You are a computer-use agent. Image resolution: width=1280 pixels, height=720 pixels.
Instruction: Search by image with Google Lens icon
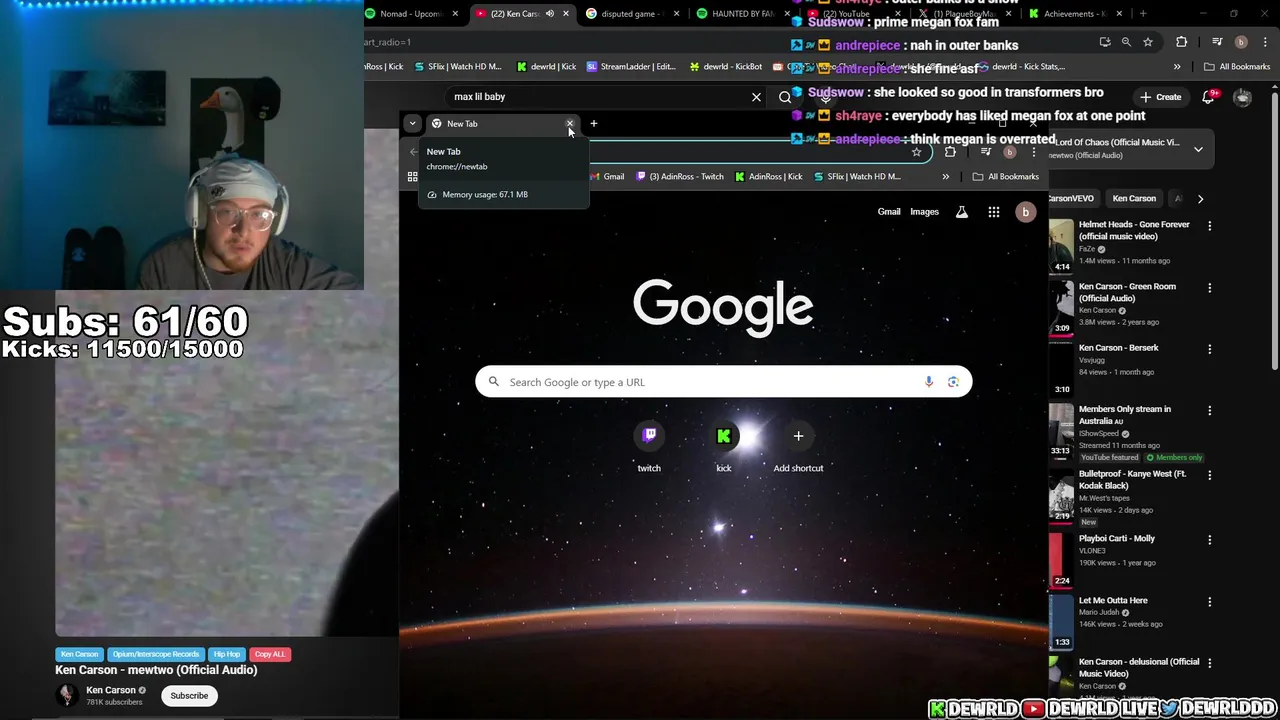pyautogui.click(x=953, y=382)
